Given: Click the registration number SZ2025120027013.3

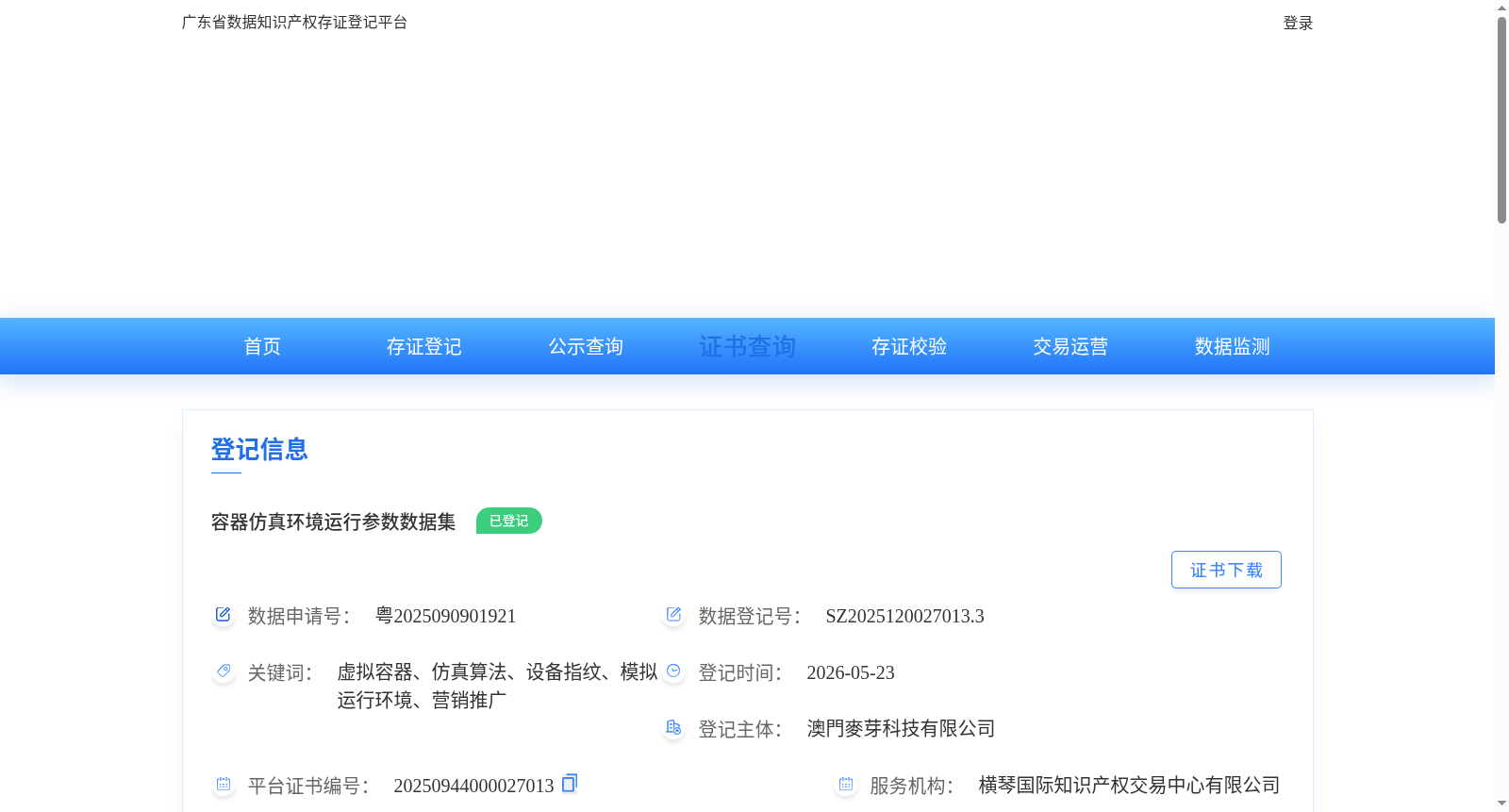Looking at the screenshot, I should click(904, 616).
